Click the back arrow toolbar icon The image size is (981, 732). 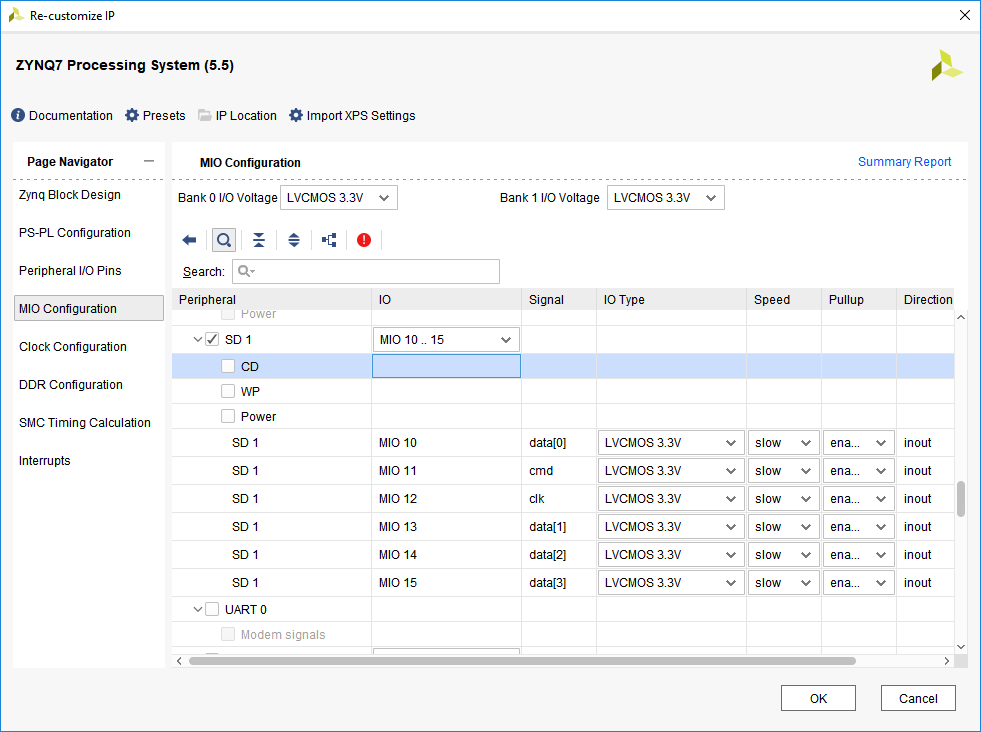[189, 240]
